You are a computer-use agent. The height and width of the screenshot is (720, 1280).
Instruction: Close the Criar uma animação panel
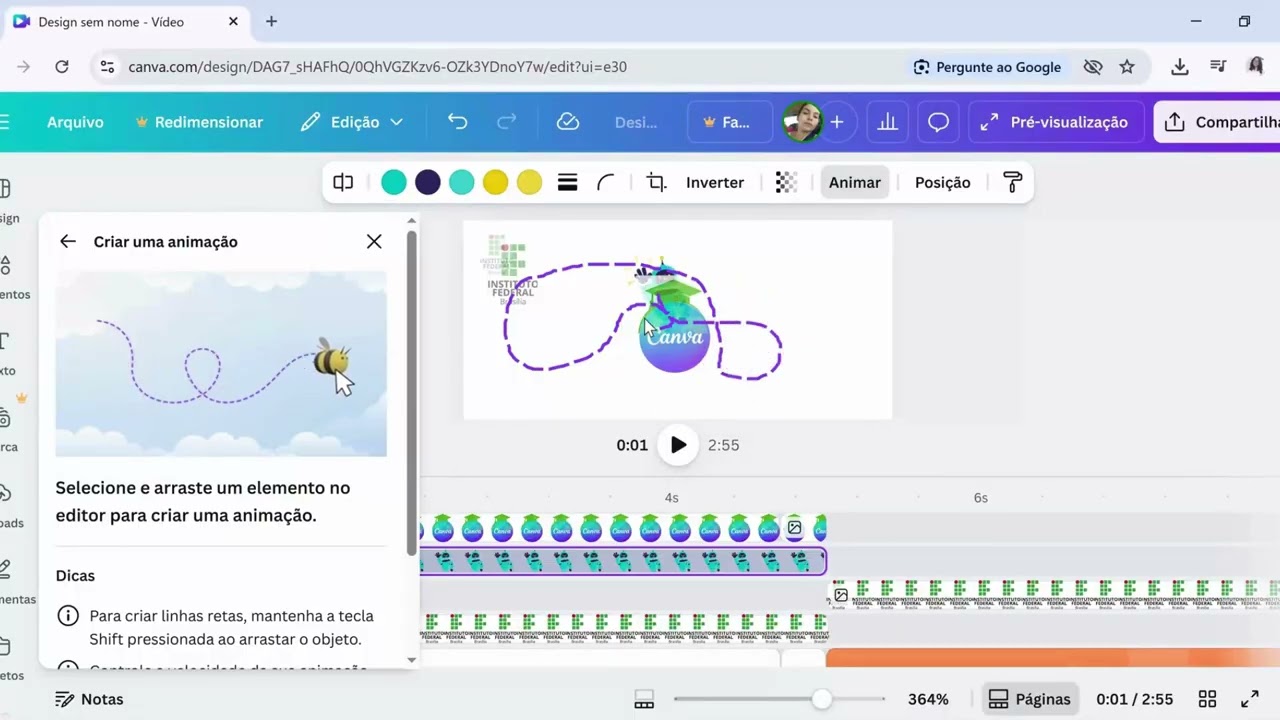374,241
